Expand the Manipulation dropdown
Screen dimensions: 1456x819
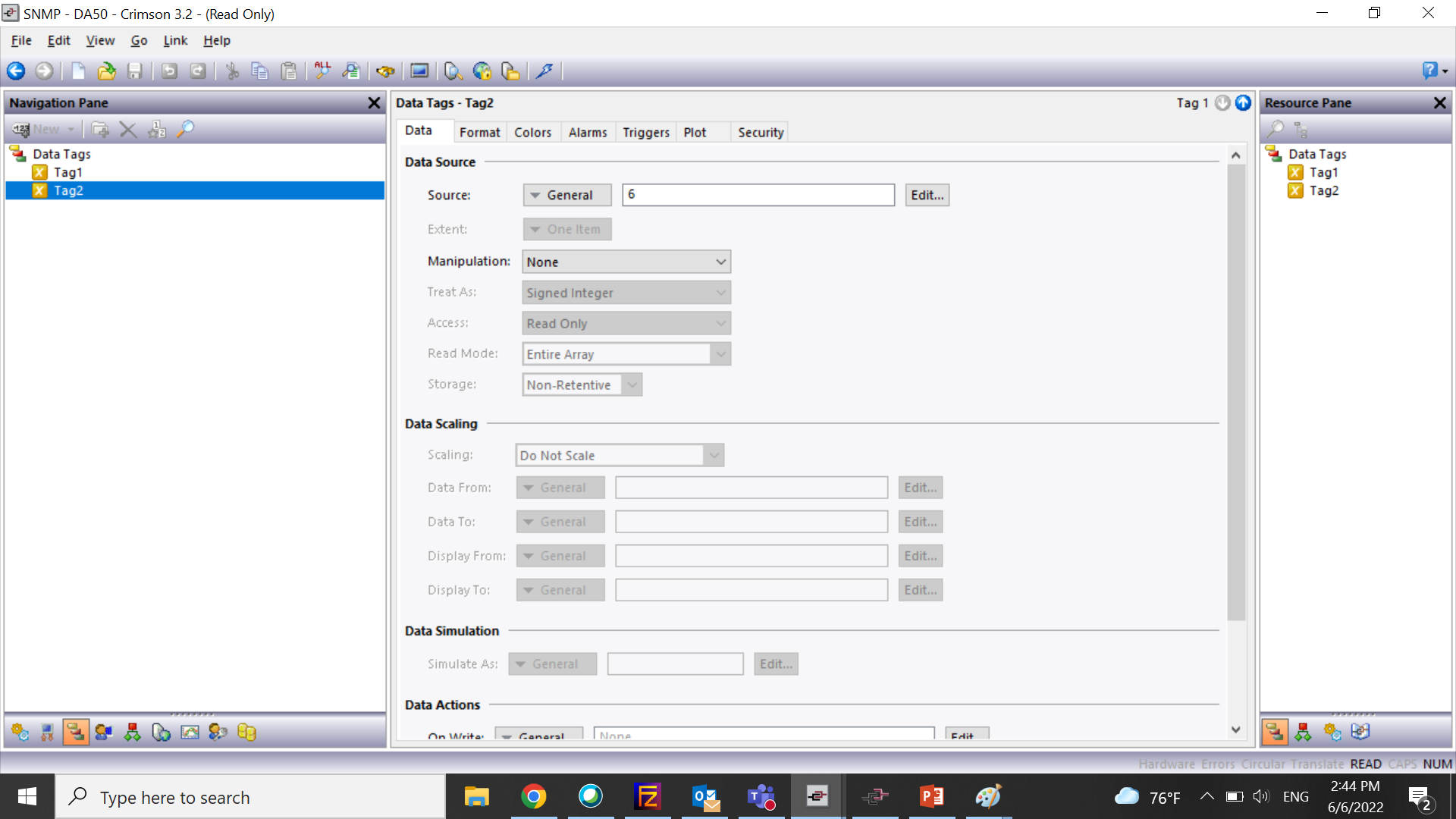626,262
